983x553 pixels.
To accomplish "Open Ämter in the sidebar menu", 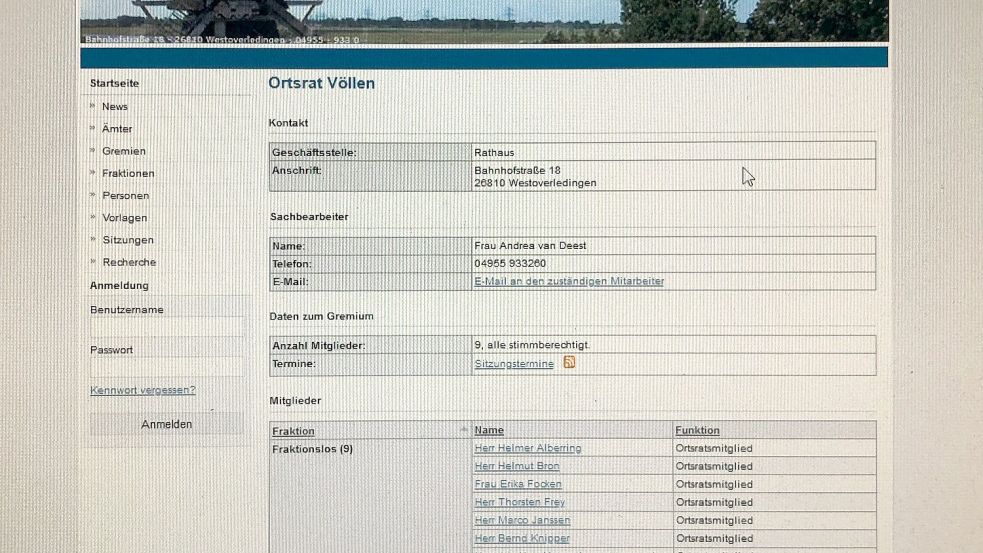I will tap(117, 129).
